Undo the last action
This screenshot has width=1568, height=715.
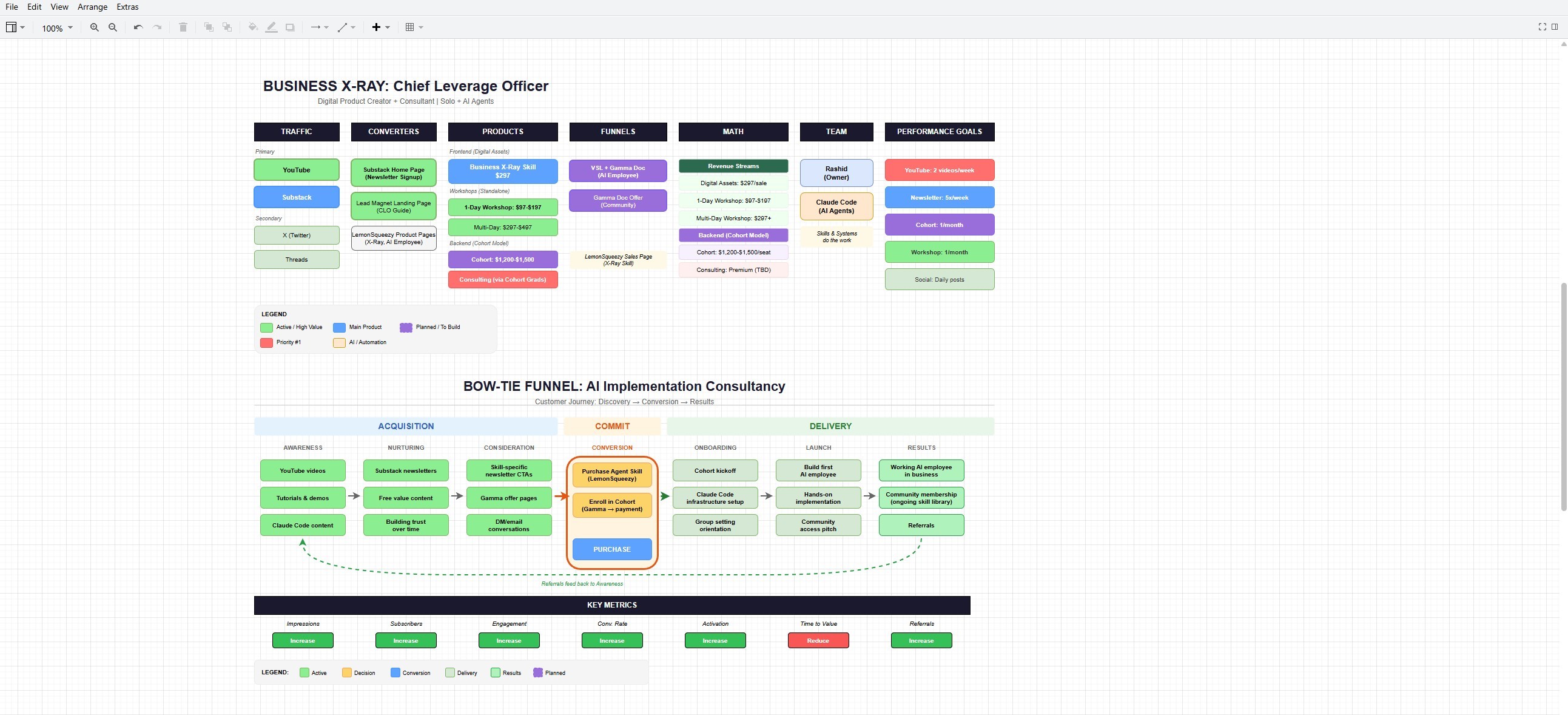click(138, 27)
